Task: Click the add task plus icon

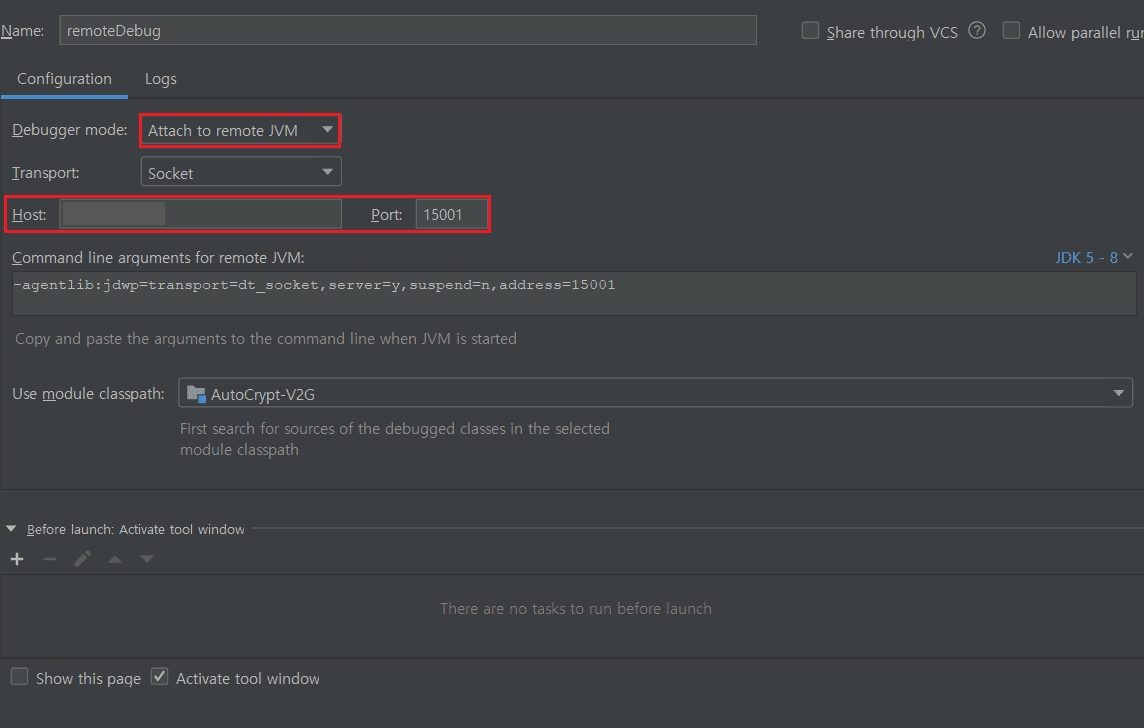Action: [17, 559]
